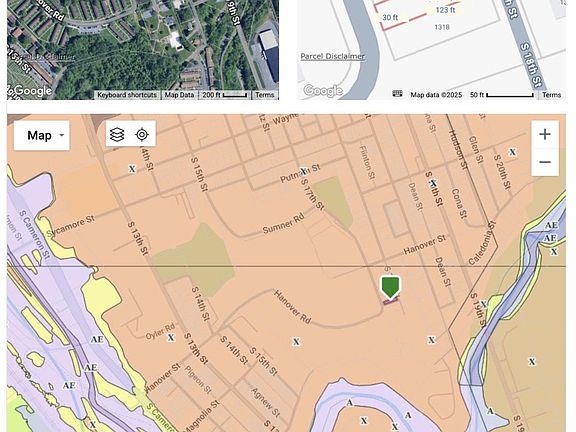576x432 pixels.
Task: Click the 1318 parcel number label
Action: (442, 27)
